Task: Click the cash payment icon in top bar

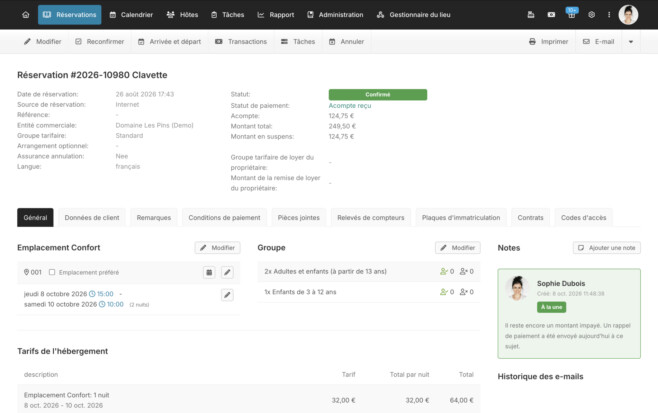Action: pos(551,15)
